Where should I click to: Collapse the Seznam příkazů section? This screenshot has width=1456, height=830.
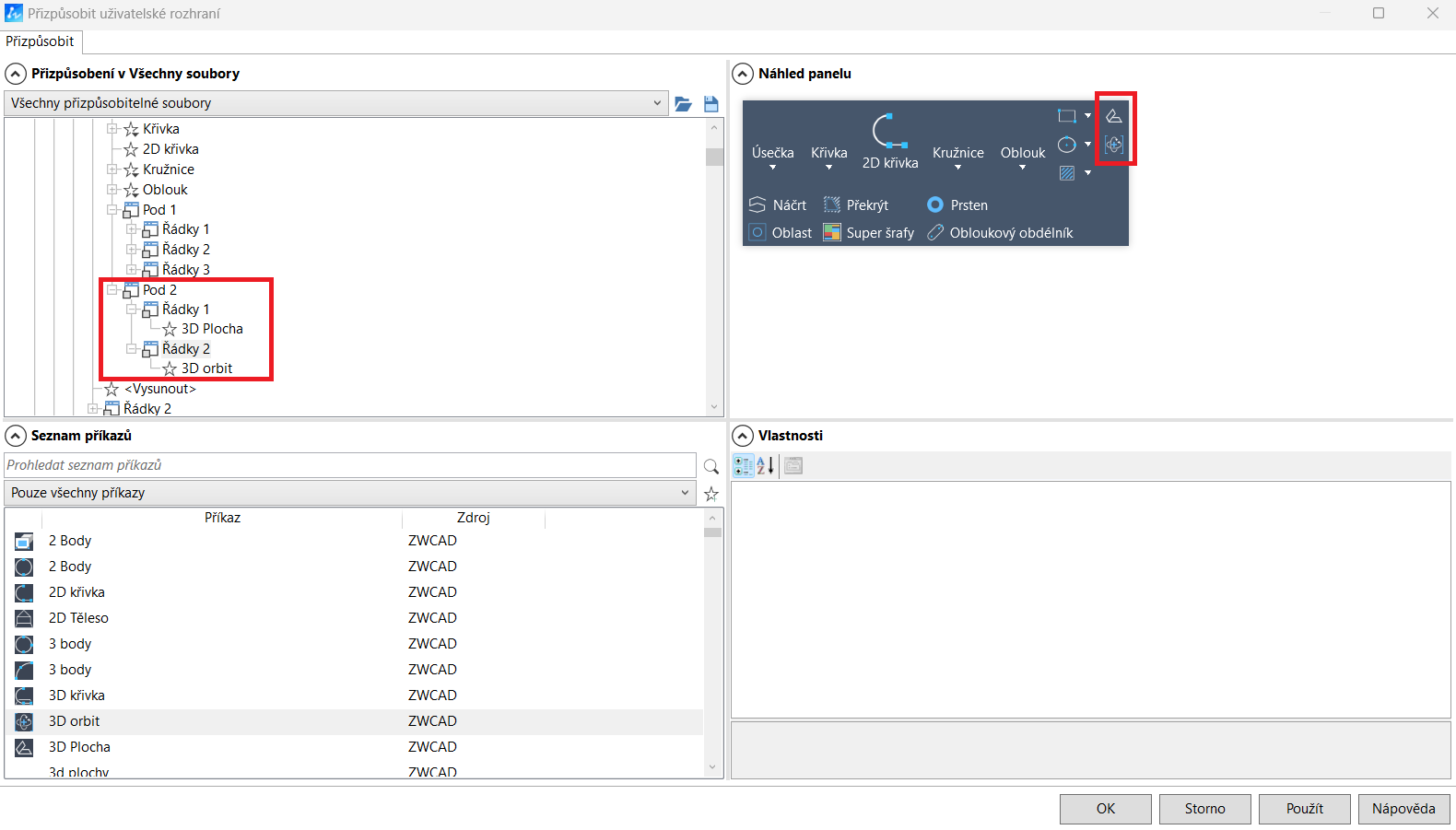[16, 436]
